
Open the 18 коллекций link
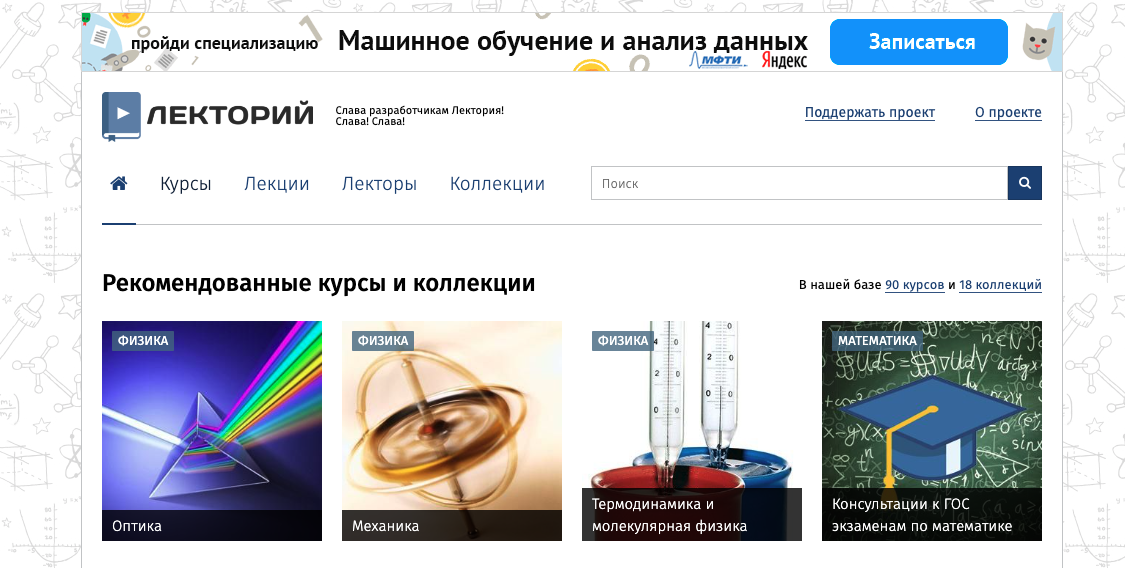(x=1000, y=285)
